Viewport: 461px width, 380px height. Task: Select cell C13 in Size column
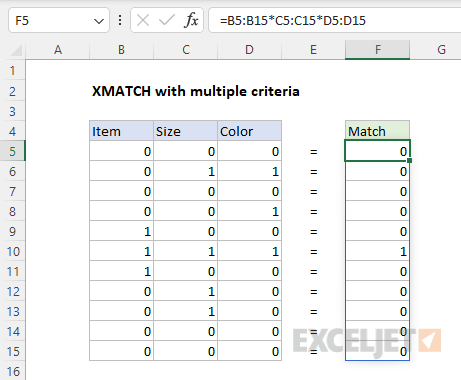(x=185, y=311)
